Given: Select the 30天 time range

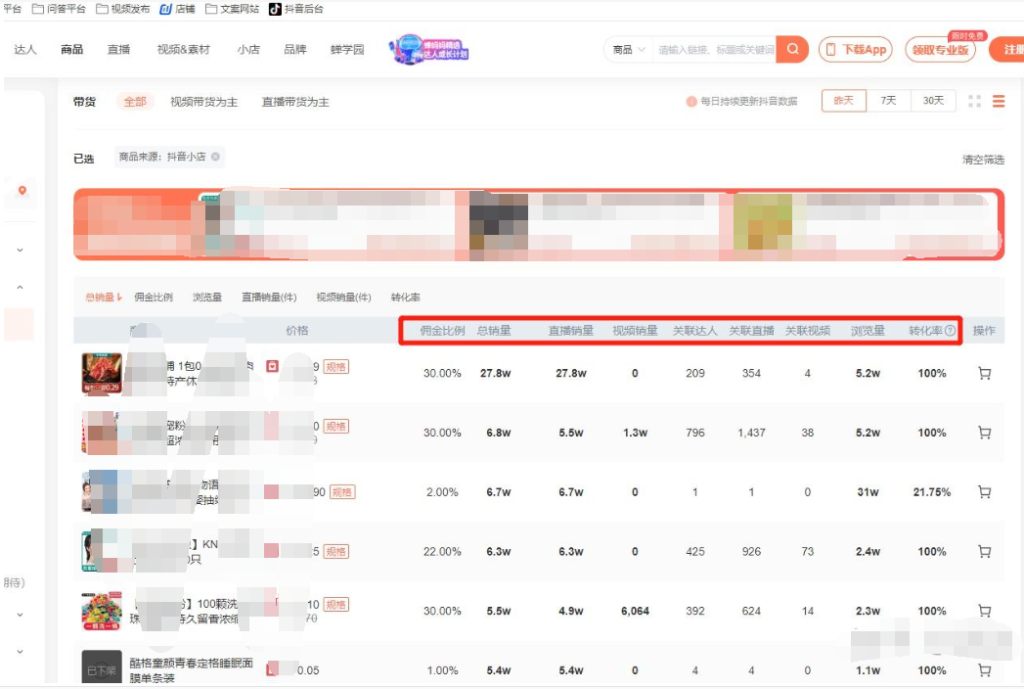Looking at the screenshot, I should coord(932,101).
